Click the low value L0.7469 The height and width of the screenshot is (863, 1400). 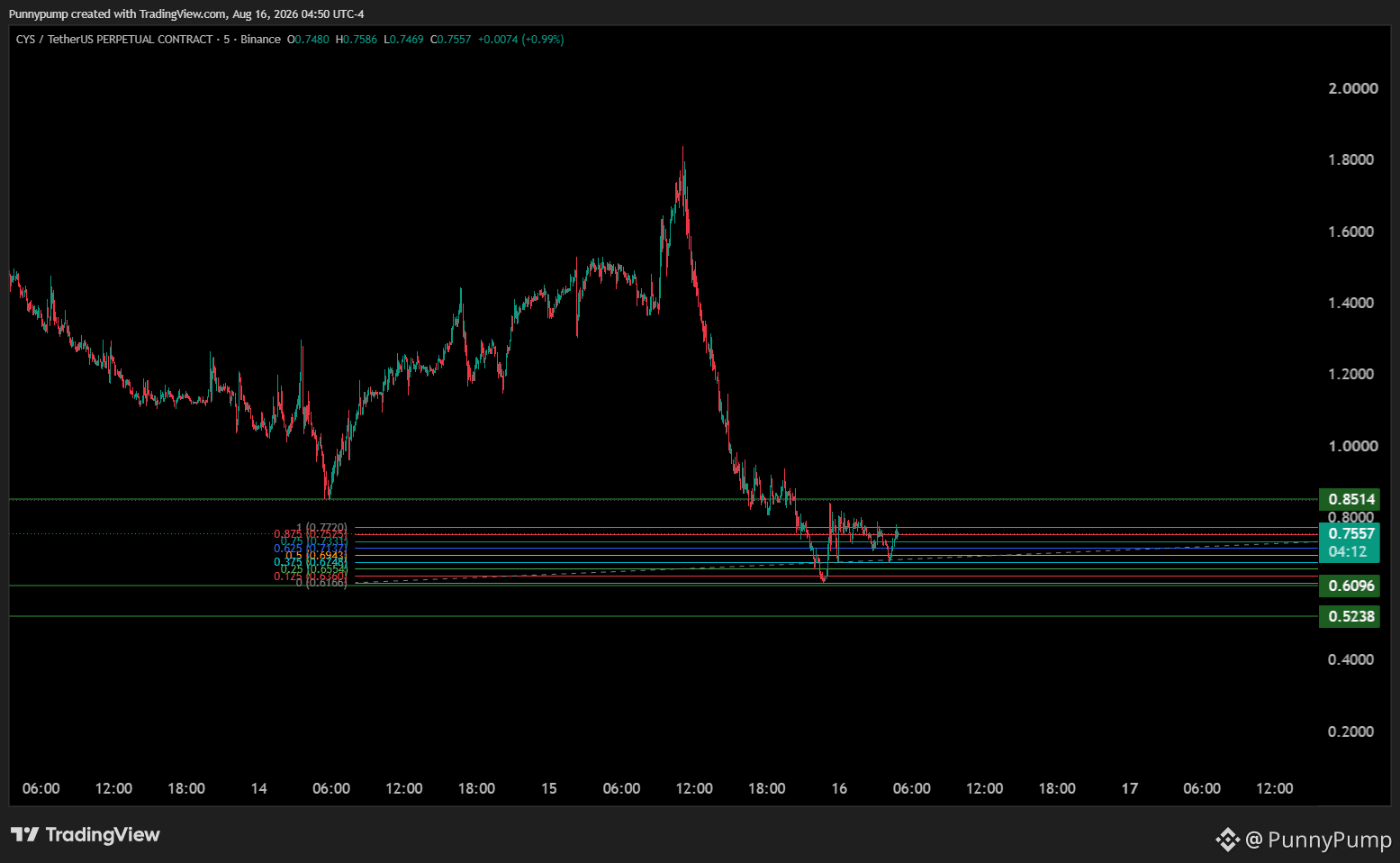[x=403, y=40]
